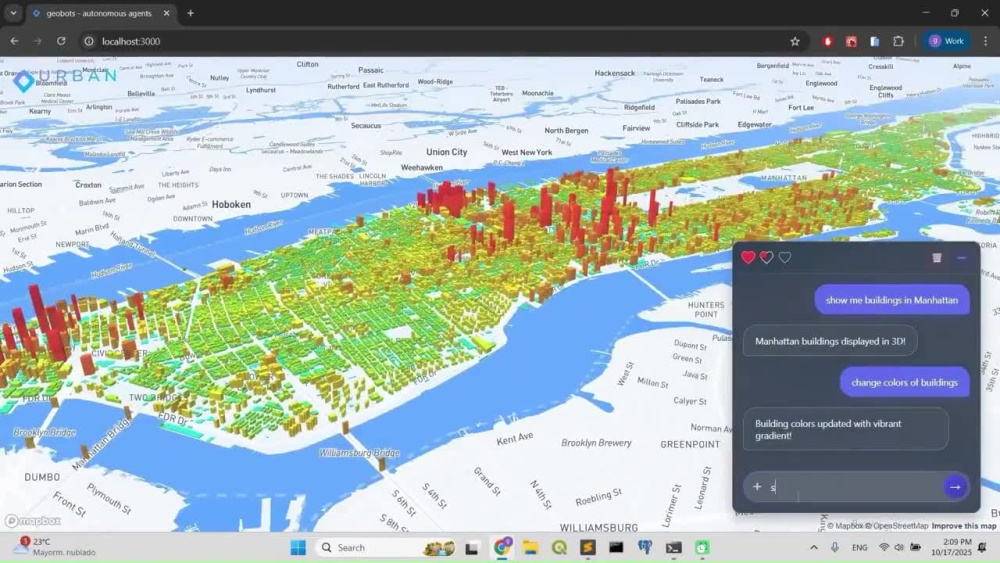This screenshot has height=563, width=1000.
Task: Reload the localhost page
Action: pyautogui.click(x=61, y=41)
